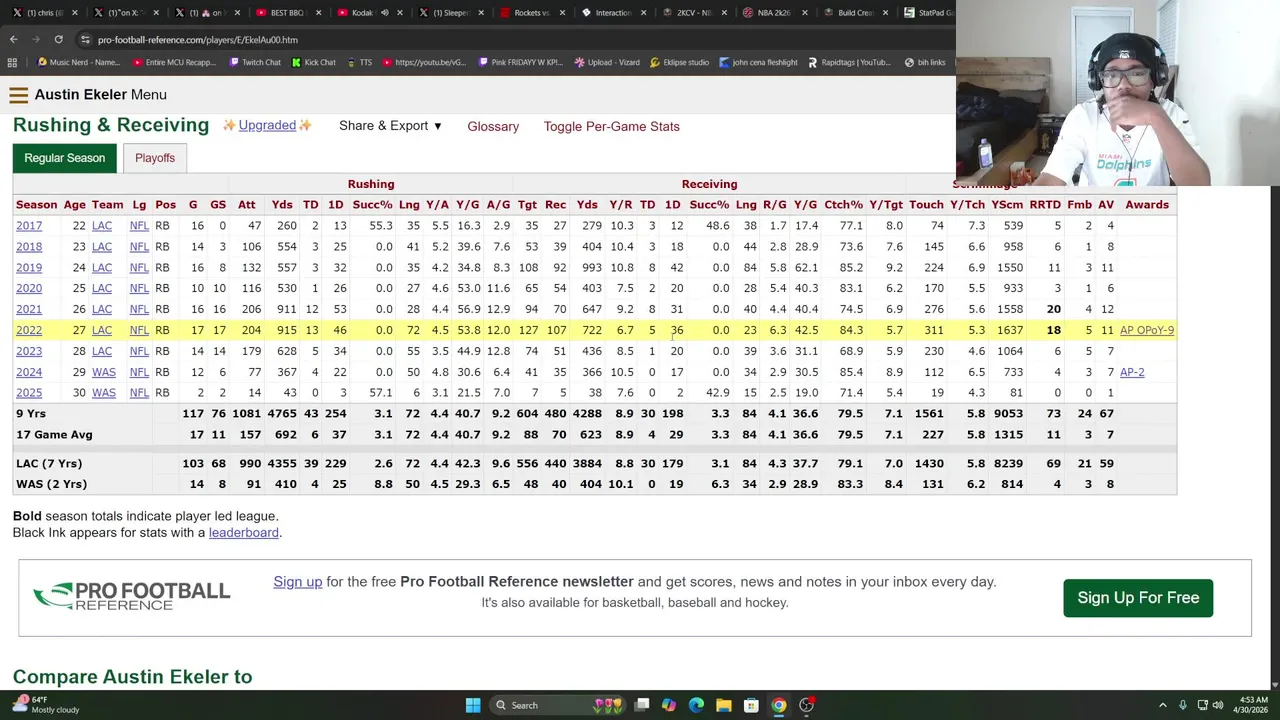Viewport: 1280px width, 720px height.
Task: Switch to the Rockets vs browser tab
Action: pos(528,13)
